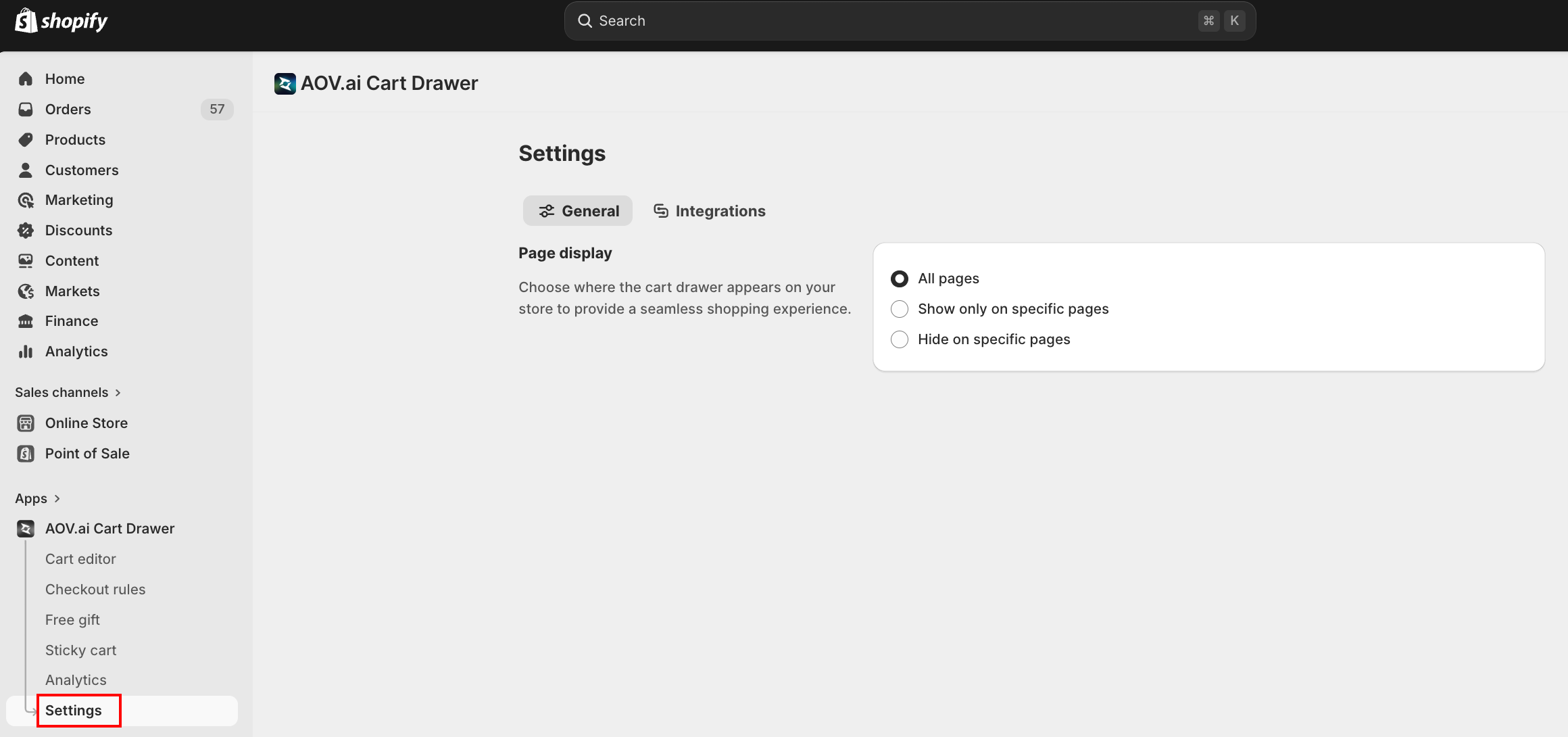The image size is (1568, 737).
Task: Click the Discounts badge icon
Action: click(26, 231)
